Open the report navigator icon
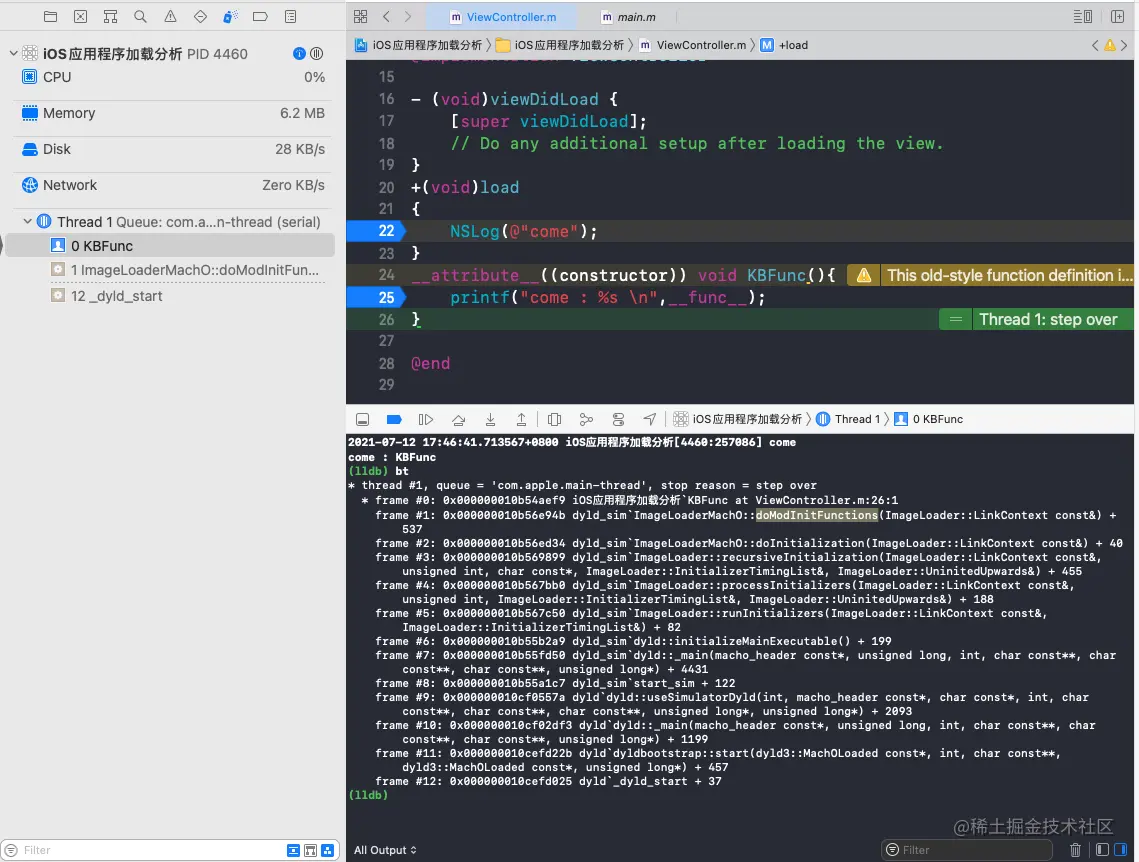 pos(291,16)
